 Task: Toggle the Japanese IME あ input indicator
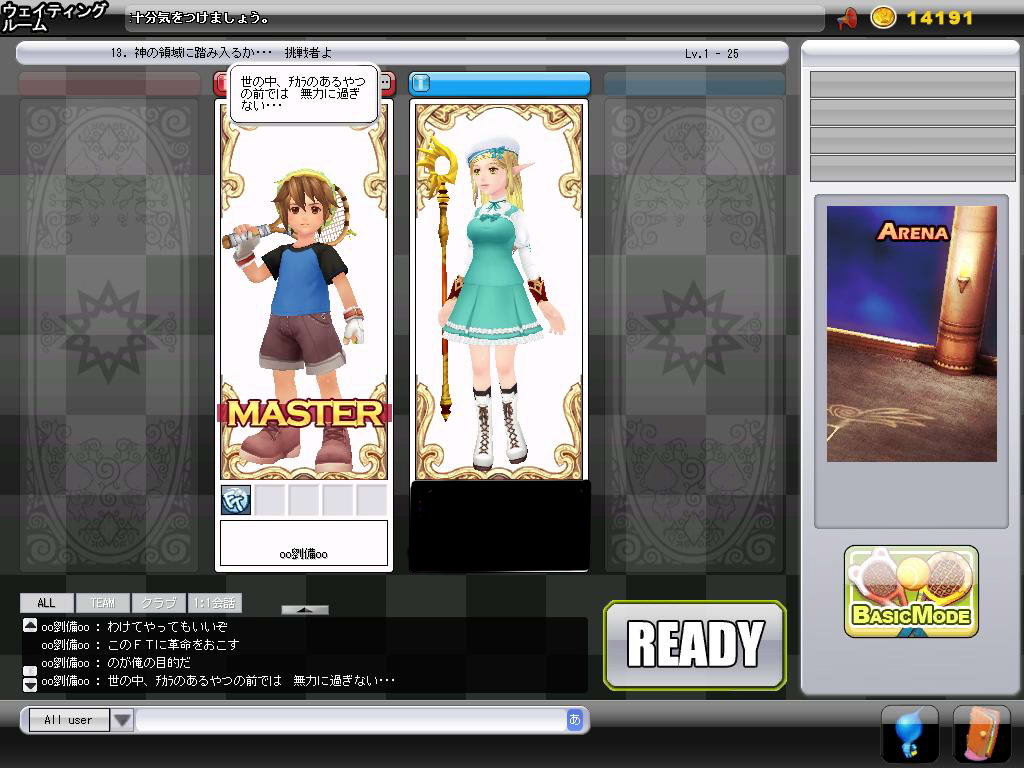tap(575, 720)
